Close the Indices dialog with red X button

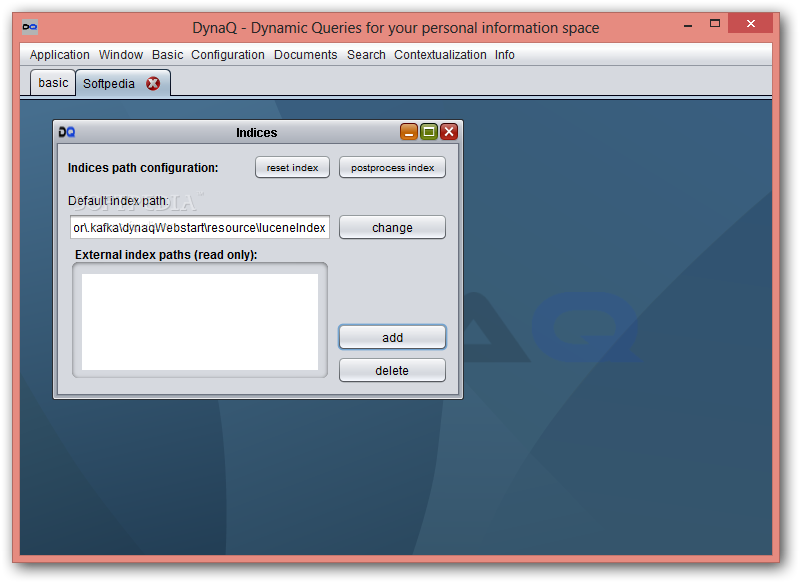pos(449,132)
